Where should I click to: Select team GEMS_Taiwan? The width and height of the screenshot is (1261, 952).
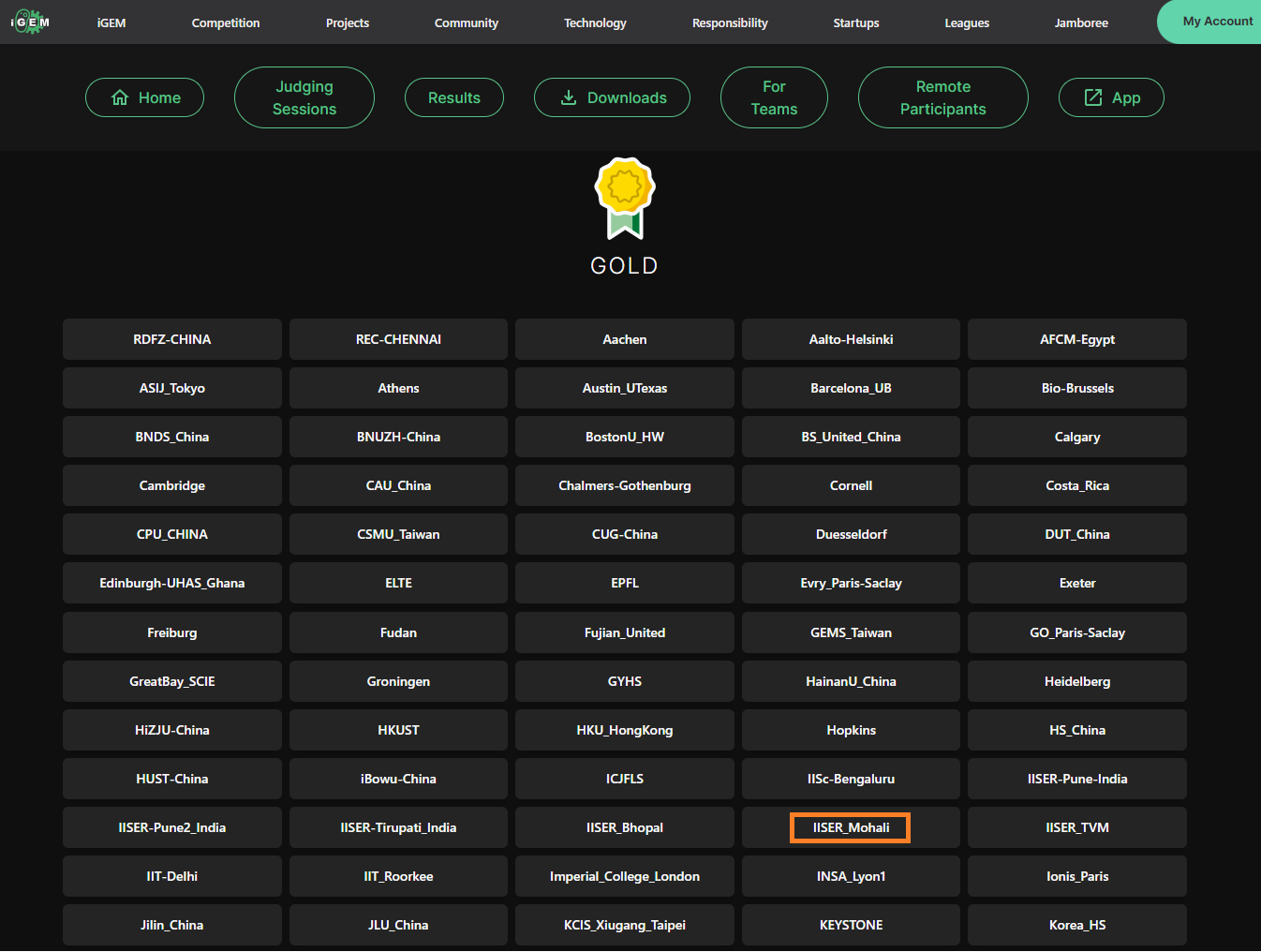click(851, 632)
